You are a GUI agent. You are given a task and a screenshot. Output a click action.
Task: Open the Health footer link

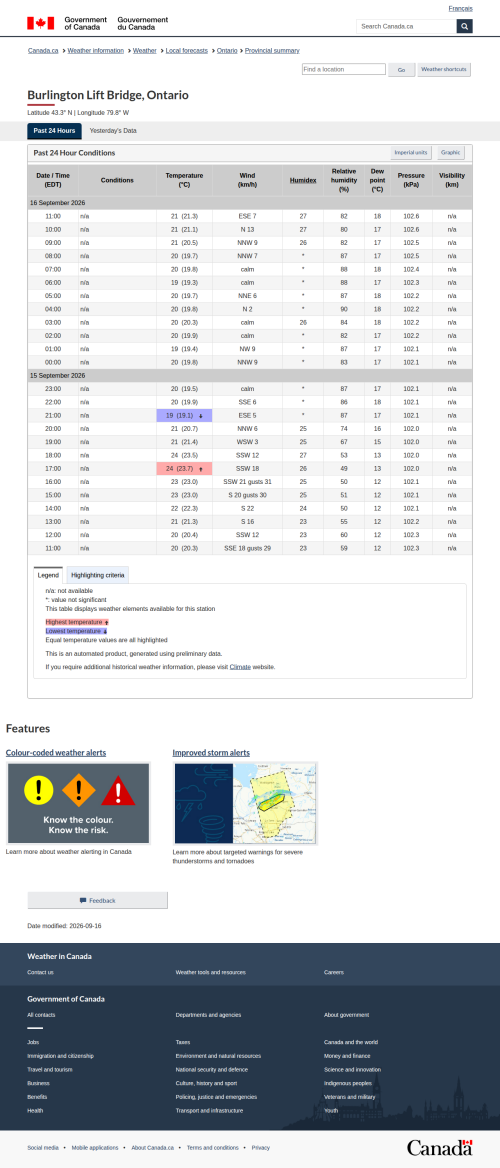point(35,1110)
